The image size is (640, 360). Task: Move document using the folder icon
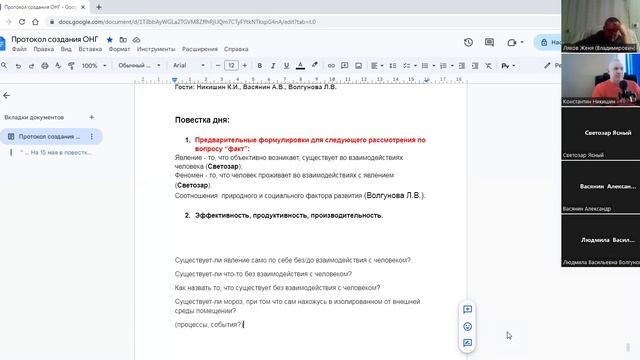123,40
